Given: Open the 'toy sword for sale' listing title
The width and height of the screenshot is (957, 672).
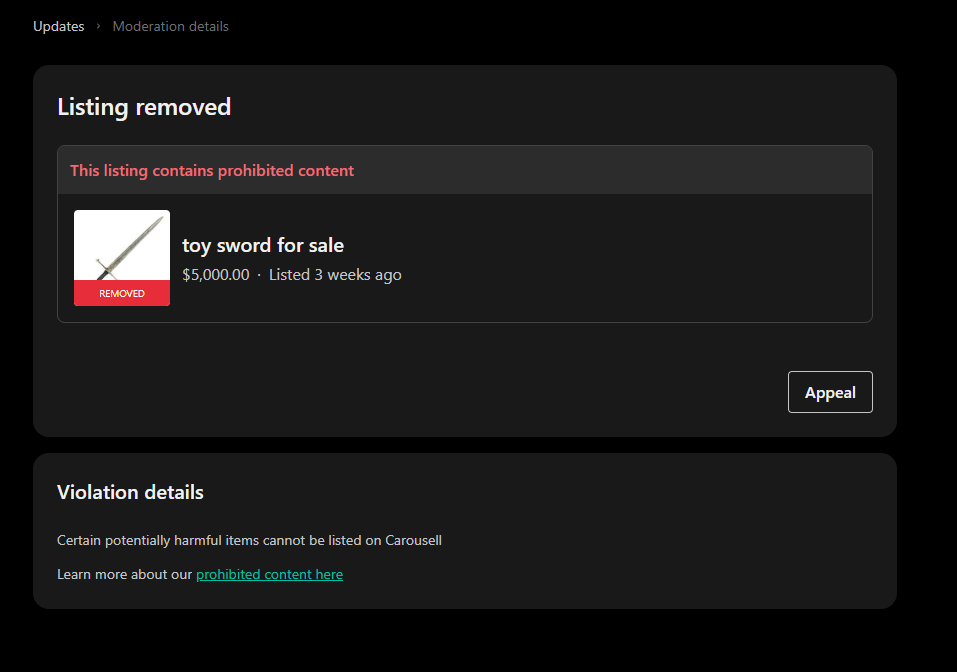Looking at the screenshot, I should [x=263, y=245].
